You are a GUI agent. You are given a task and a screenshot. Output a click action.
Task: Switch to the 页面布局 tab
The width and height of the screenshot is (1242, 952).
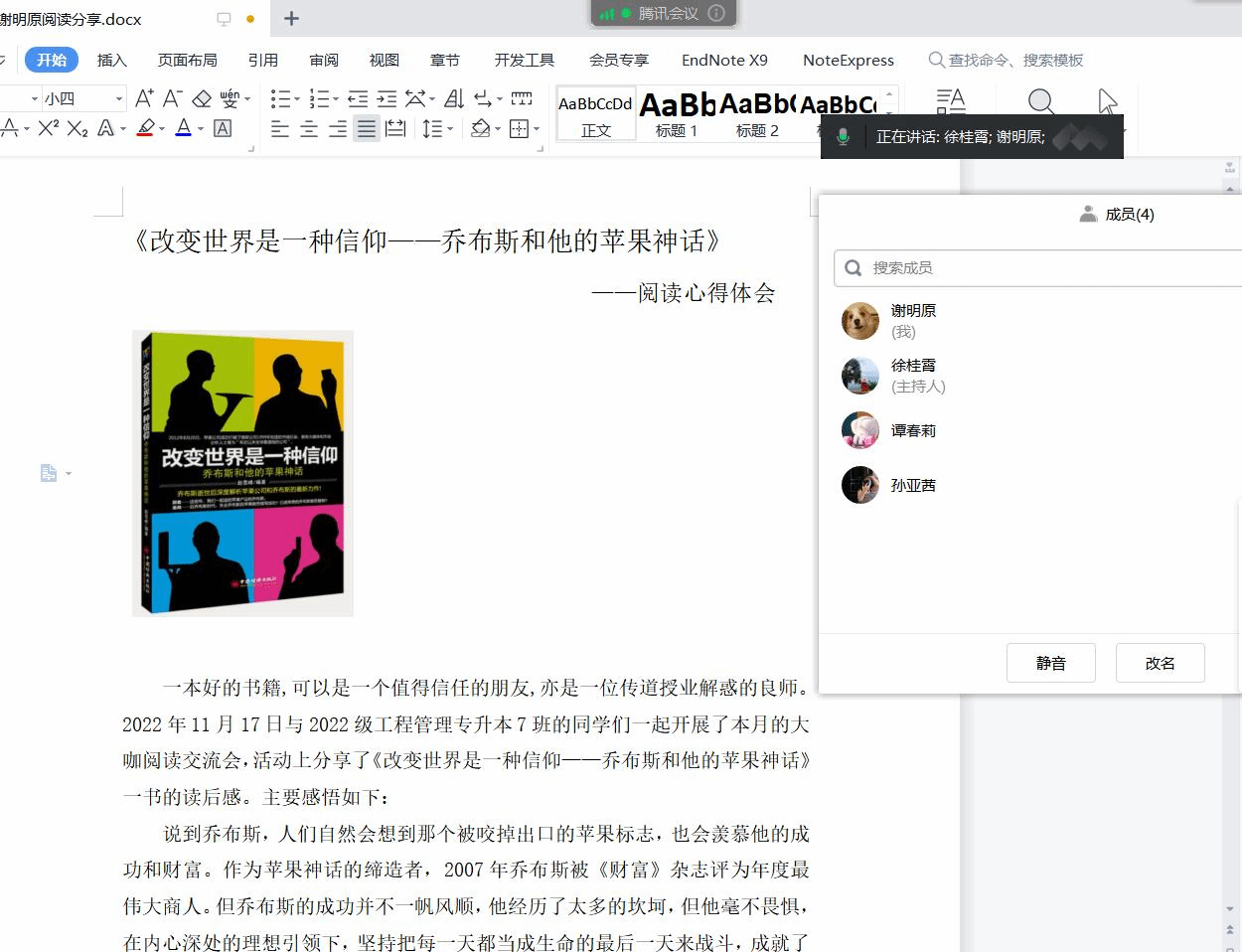pyautogui.click(x=187, y=60)
